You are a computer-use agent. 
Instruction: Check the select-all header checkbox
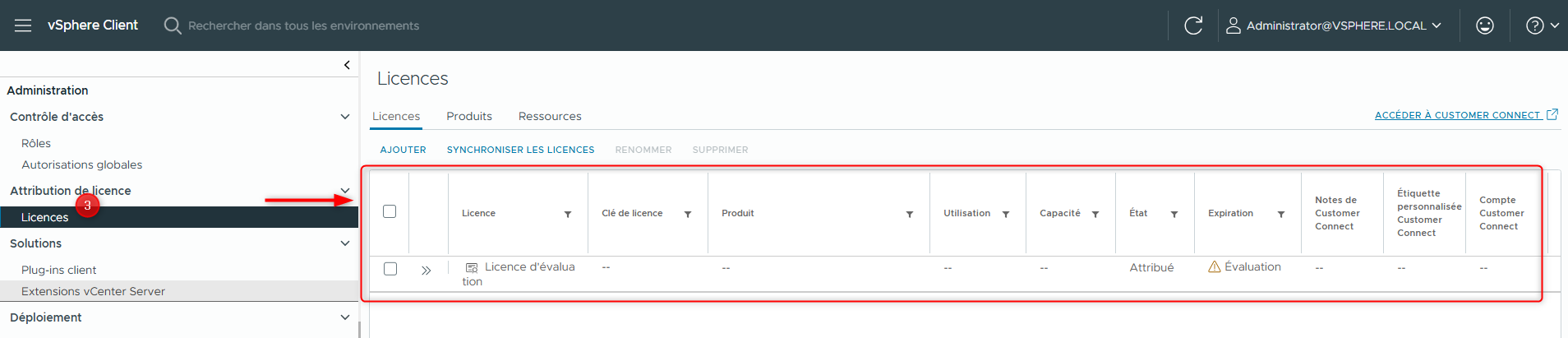click(390, 211)
